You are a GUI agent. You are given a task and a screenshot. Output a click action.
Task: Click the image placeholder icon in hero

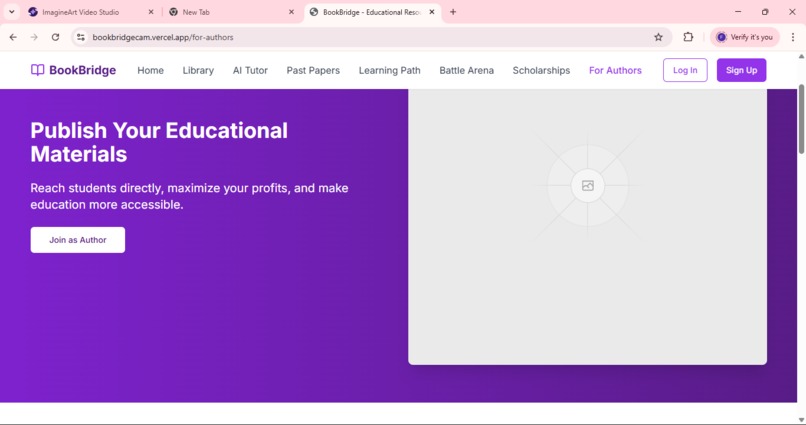point(588,186)
